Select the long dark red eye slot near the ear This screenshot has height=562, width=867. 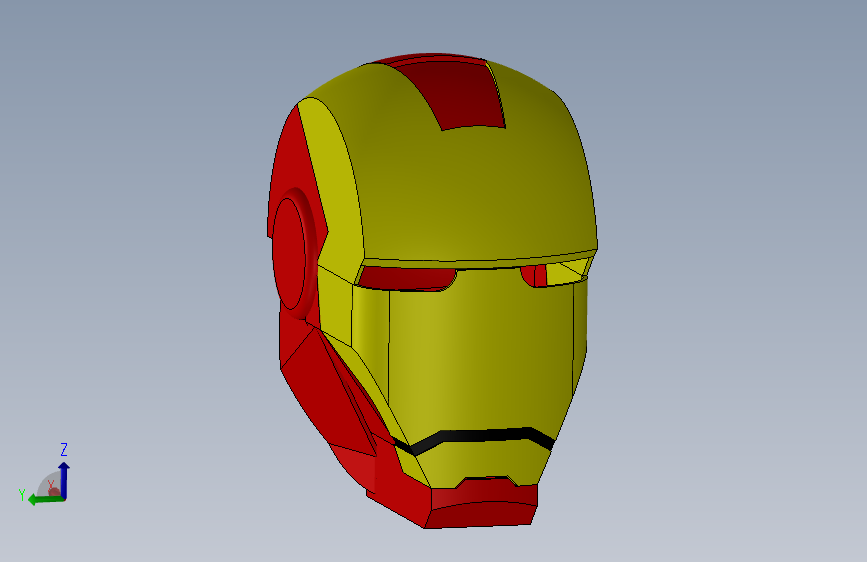[406, 278]
